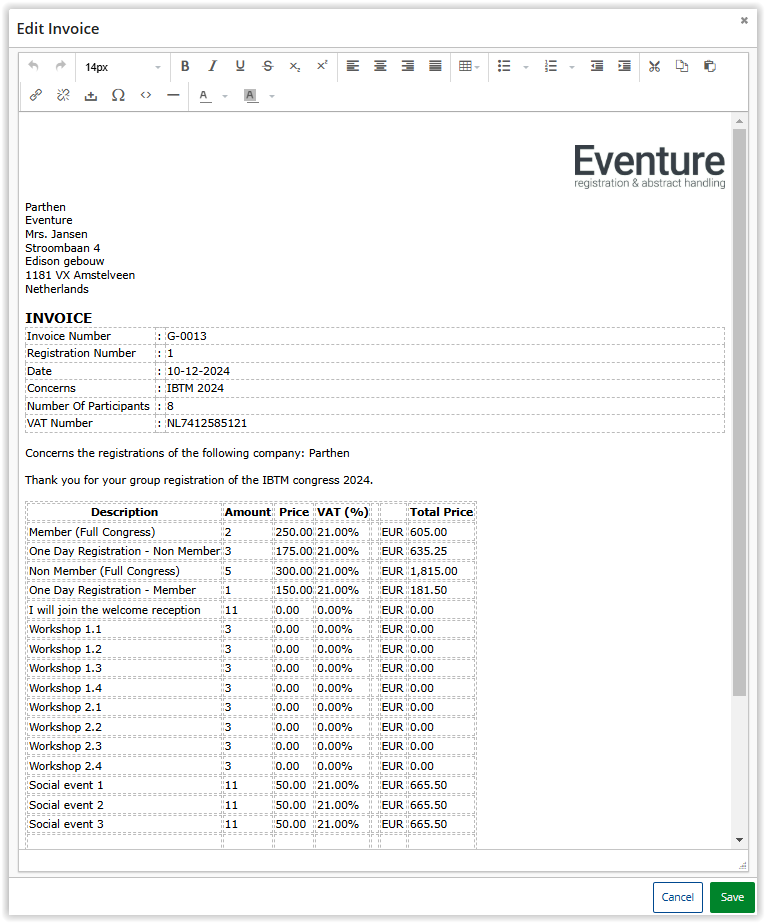Screen dimensions: 765x923
Task: Close the Edit Invoice dialog
Action: 744,21
